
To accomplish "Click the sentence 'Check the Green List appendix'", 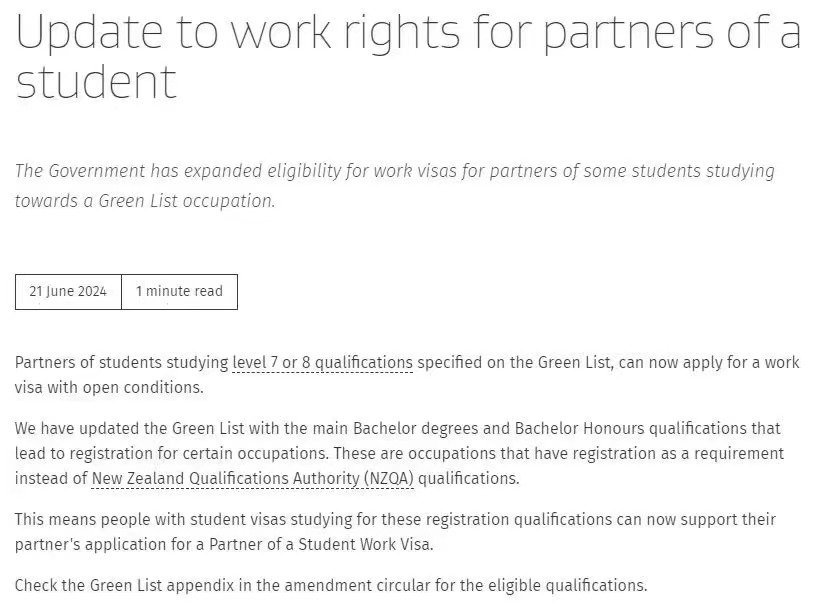I will tap(331, 585).
